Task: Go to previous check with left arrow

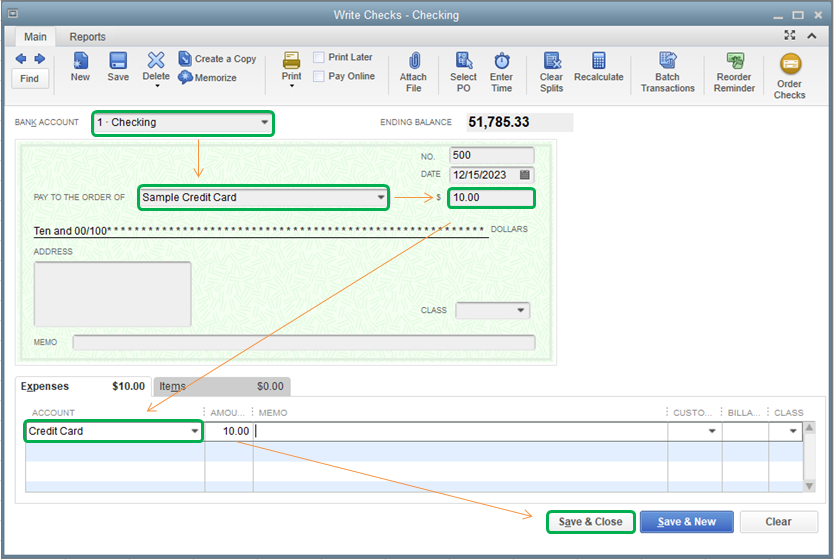Action: [21, 58]
